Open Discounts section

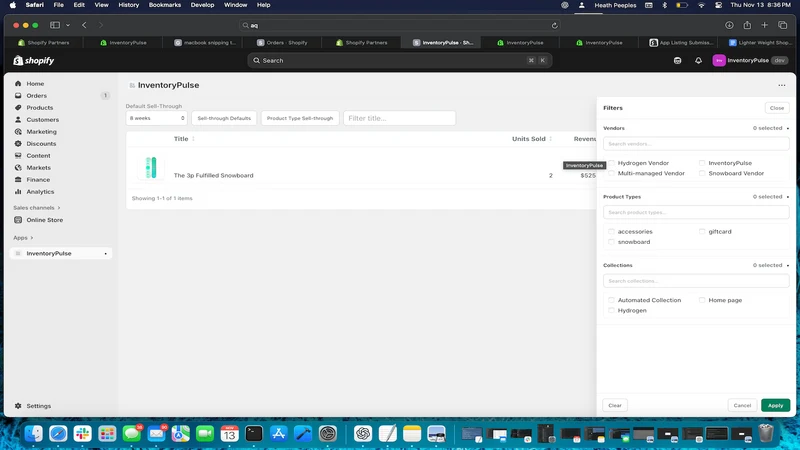click(x=41, y=143)
